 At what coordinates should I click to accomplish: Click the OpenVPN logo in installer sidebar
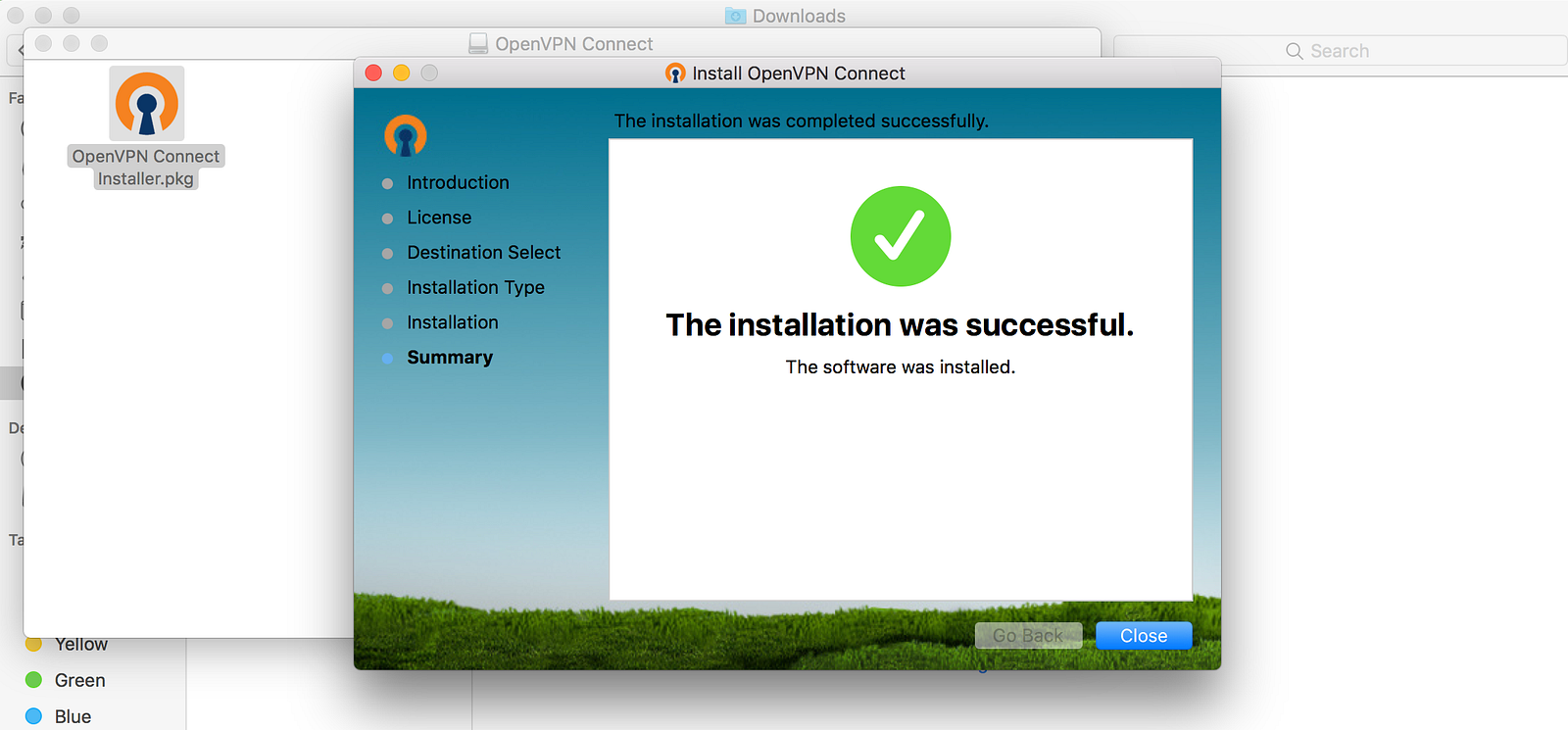point(406,135)
